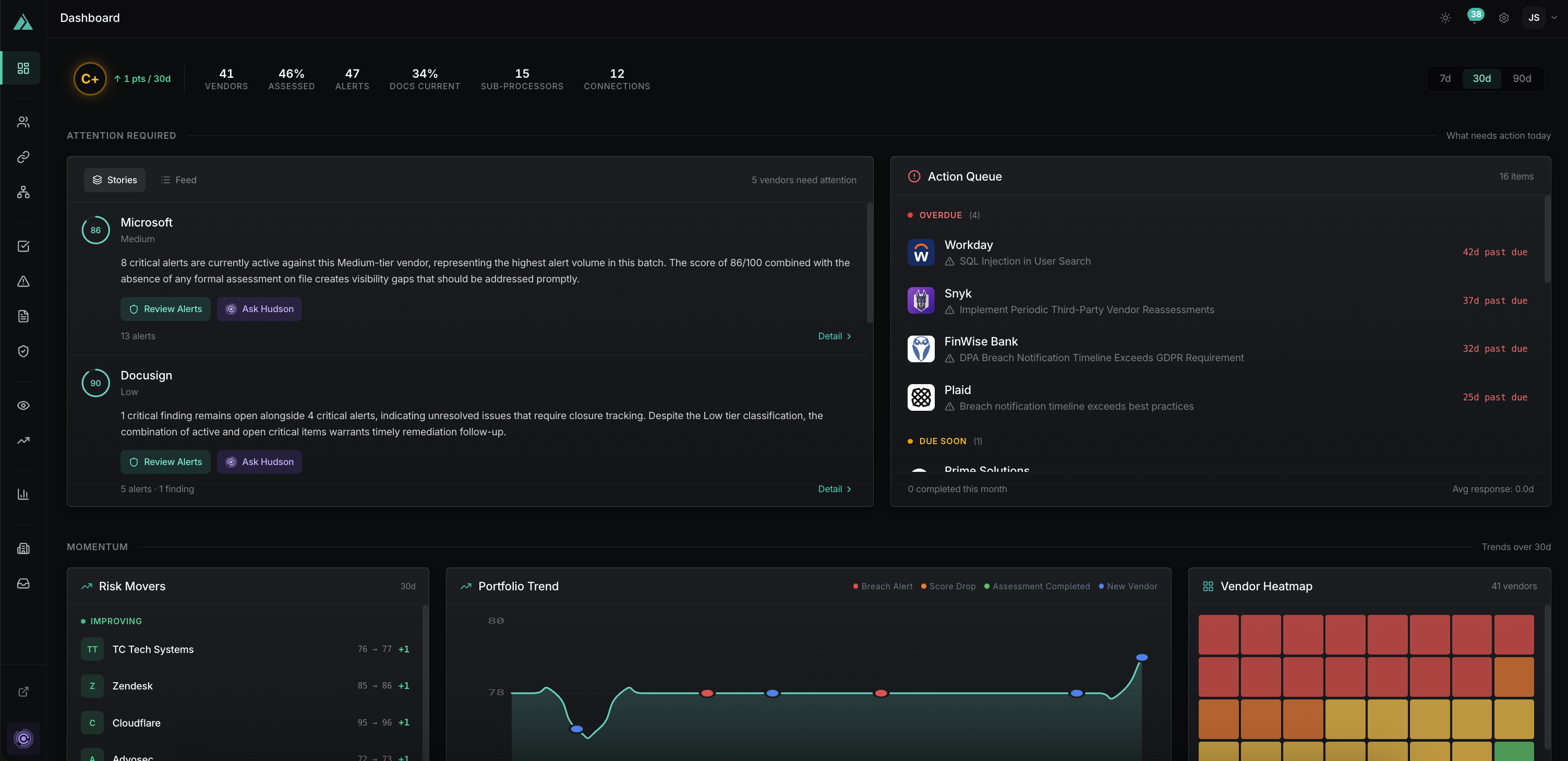The height and width of the screenshot is (761, 1568).
Task: Toggle Assessment Completed legend item
Action: pyautogui.click(x=1037, y=586)
